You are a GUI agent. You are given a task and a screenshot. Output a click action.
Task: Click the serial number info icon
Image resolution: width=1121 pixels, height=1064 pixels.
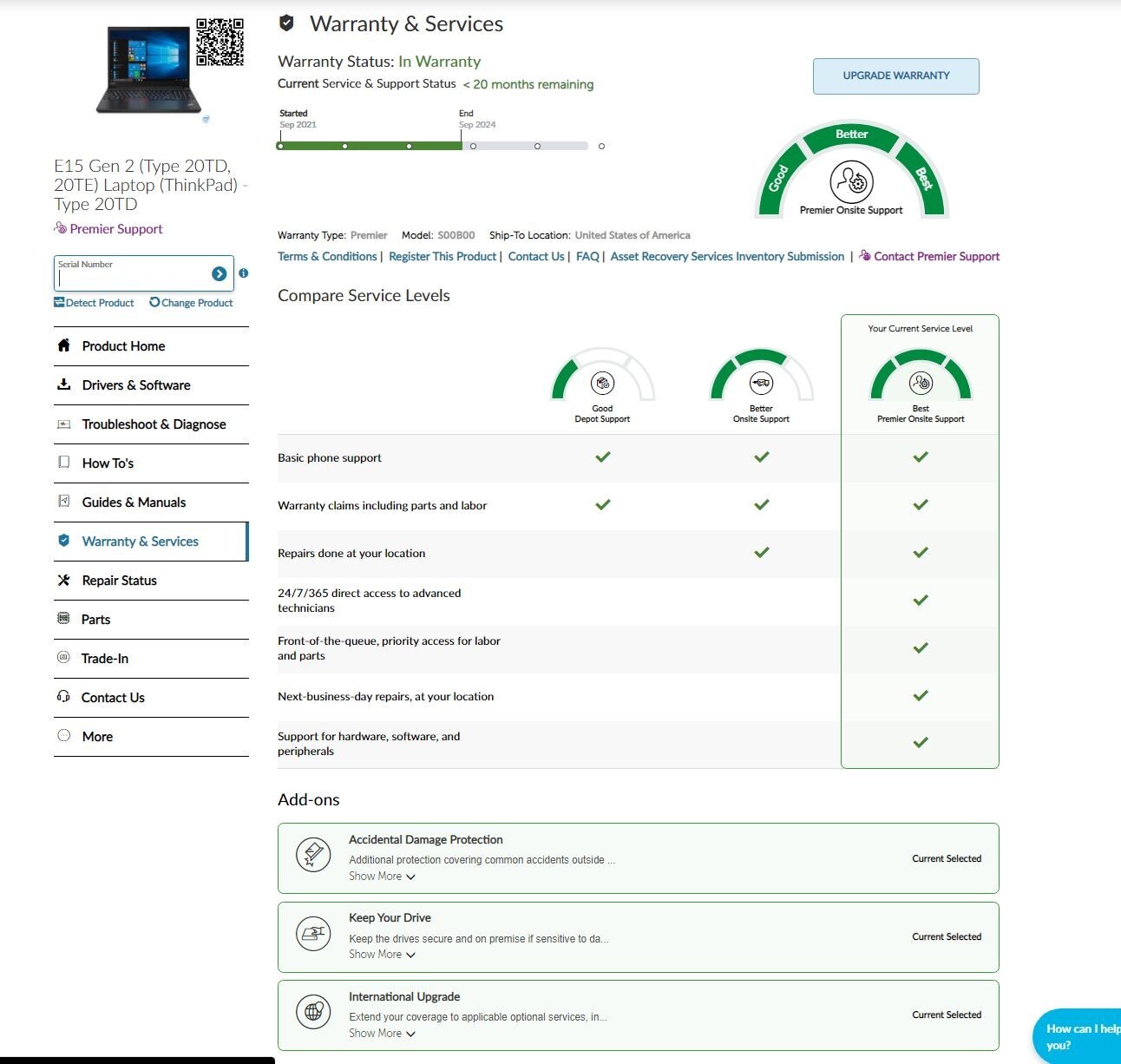(244, 273)
